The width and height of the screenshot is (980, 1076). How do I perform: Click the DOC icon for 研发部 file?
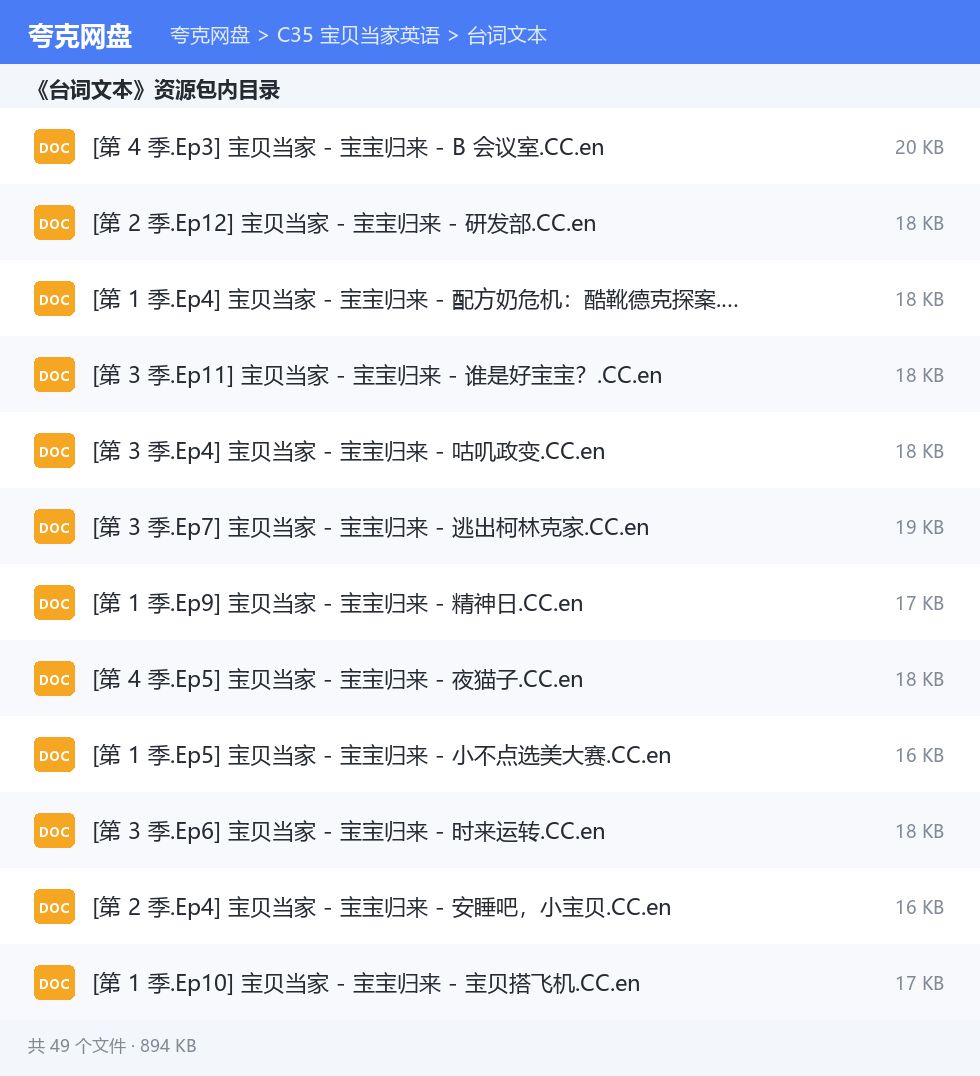coord(54,223)
